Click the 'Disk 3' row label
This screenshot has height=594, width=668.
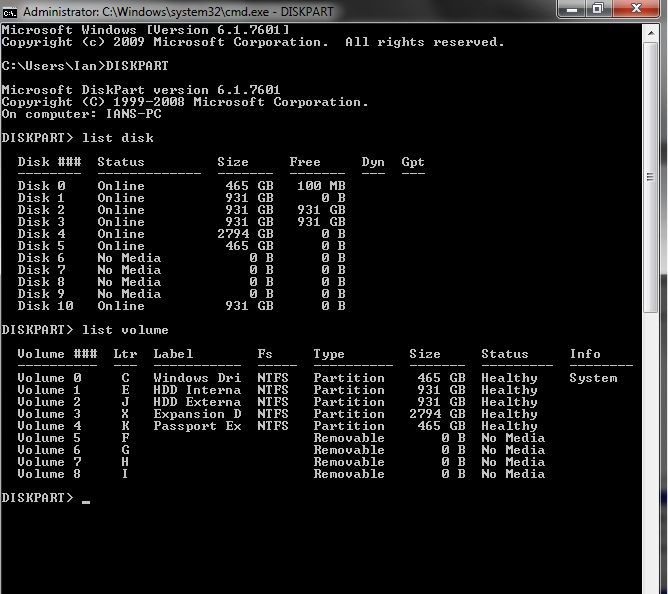click(x=41, y=222)
